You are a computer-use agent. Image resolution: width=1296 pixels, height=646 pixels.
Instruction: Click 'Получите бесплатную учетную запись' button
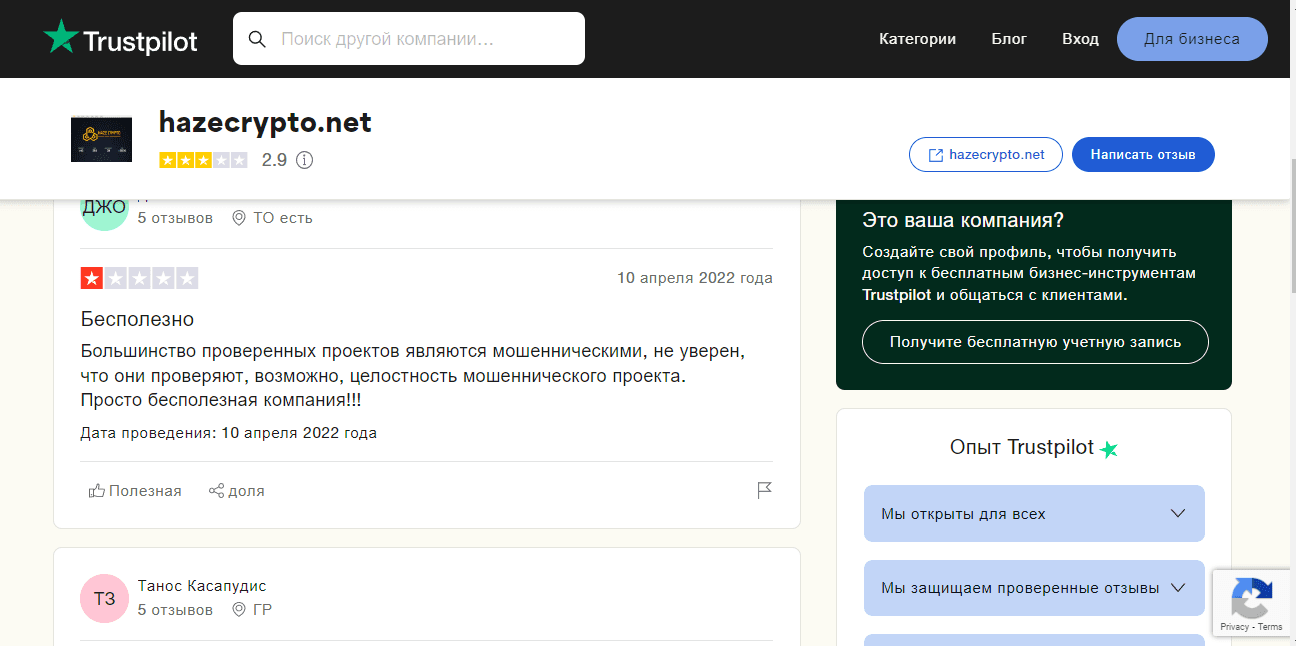pyautogui.click(x=1034, y=342)
